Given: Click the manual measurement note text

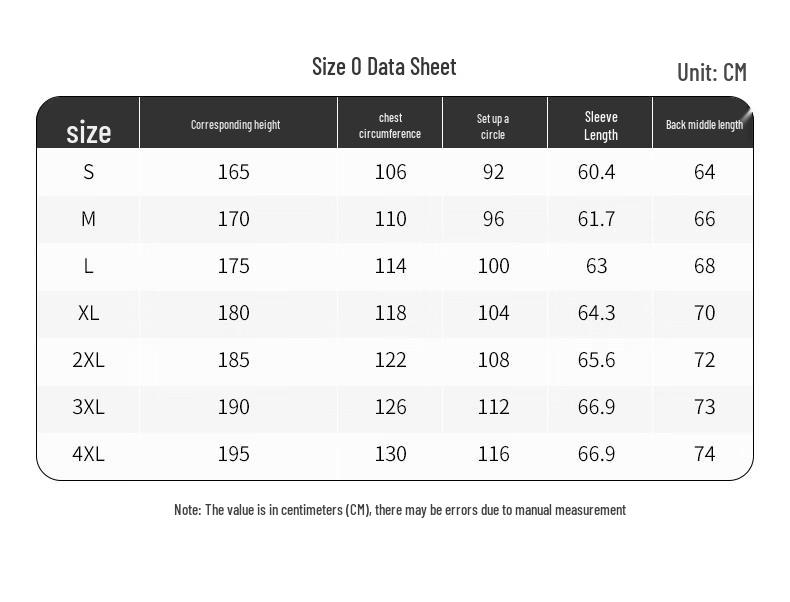Looking at the screenshot, I should (x=400, y=510).
